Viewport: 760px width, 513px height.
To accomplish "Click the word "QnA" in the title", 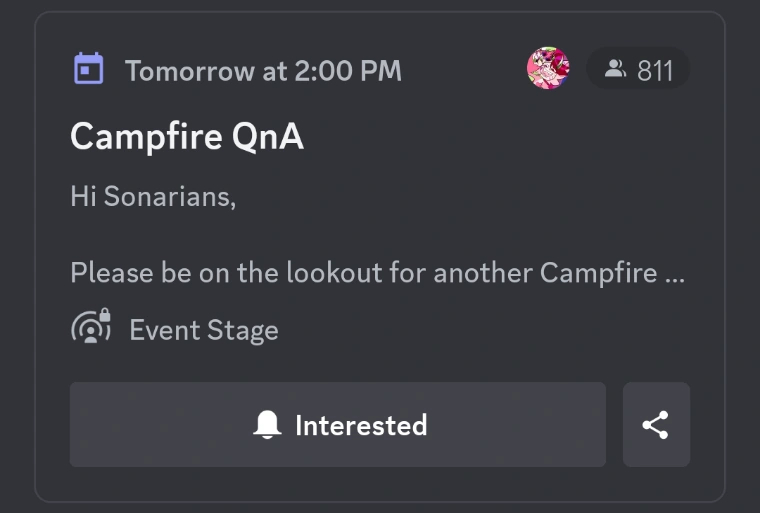I will [x=267, y=137].
